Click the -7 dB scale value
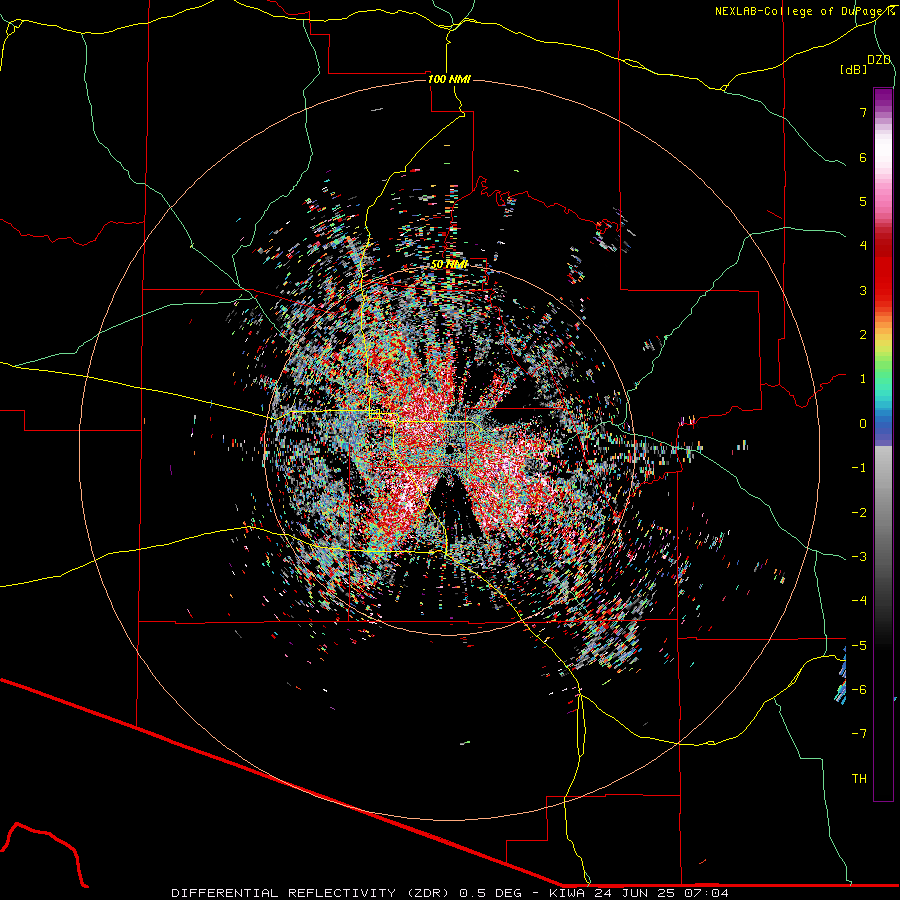The image size is (900, 900). (859, 734)
